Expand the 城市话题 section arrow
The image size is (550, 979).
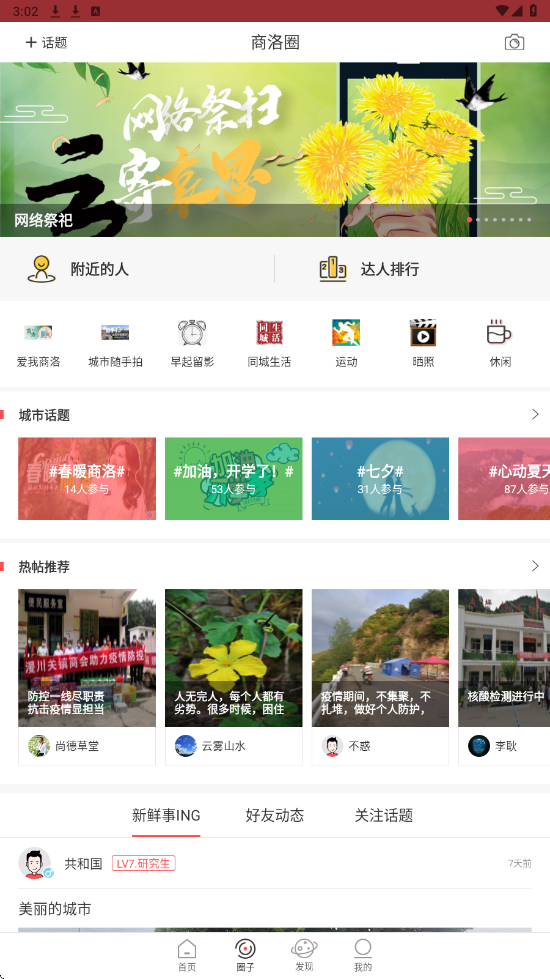[x=535, y=414]
